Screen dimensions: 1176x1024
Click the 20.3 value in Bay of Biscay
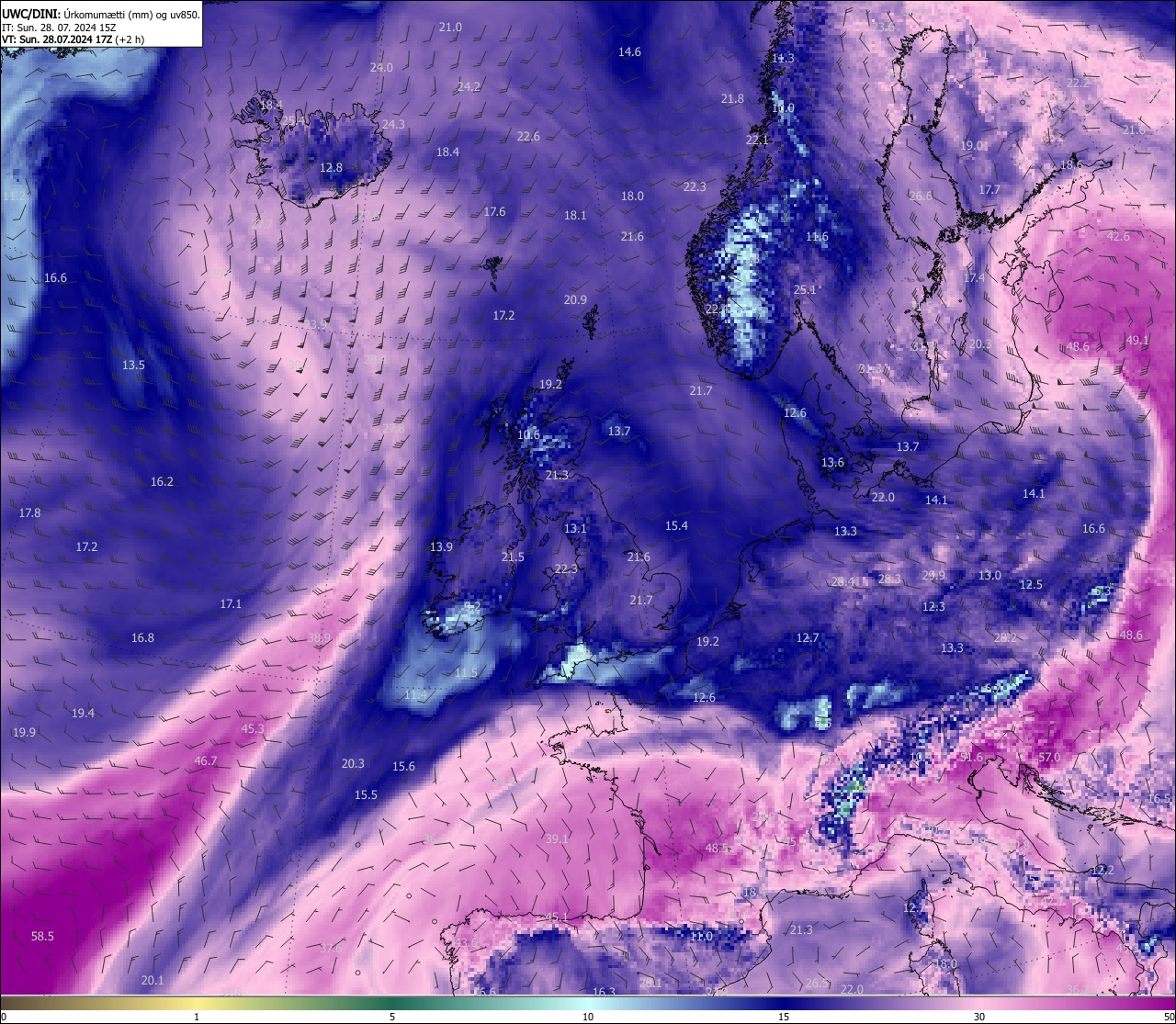[x=353, y=763]
